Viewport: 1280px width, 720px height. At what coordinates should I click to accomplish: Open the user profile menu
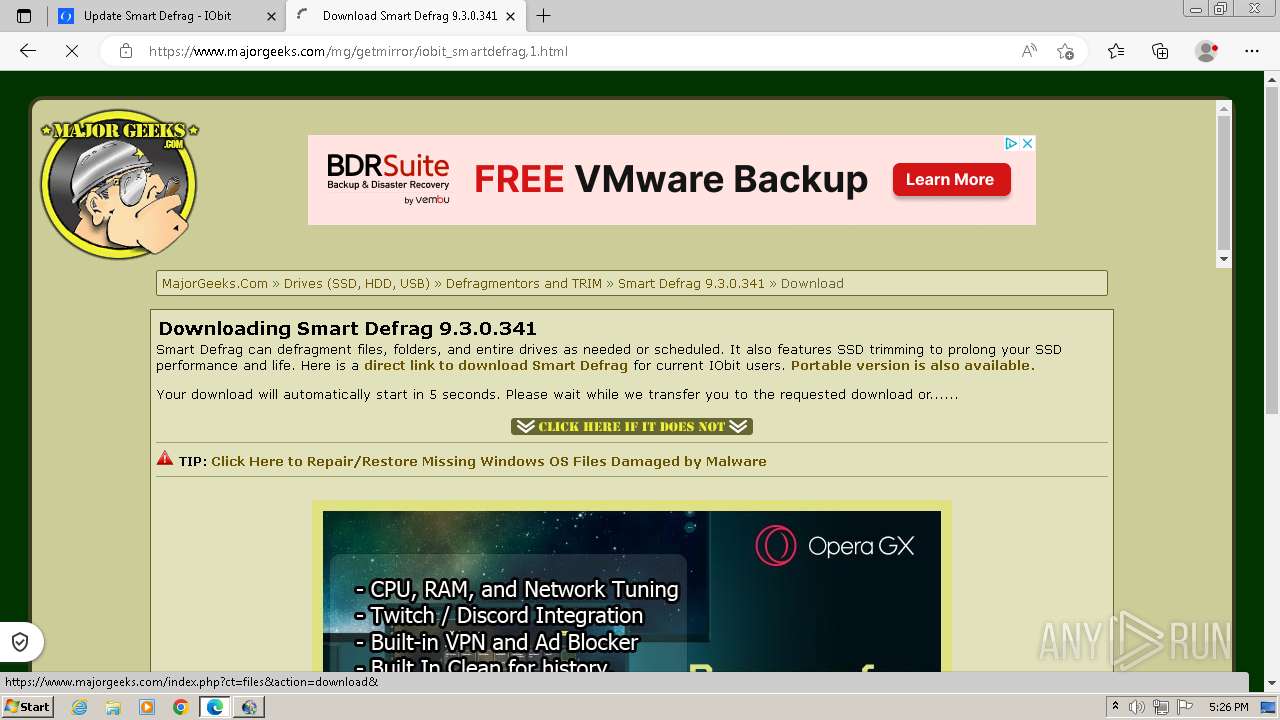pos(1207,51)
